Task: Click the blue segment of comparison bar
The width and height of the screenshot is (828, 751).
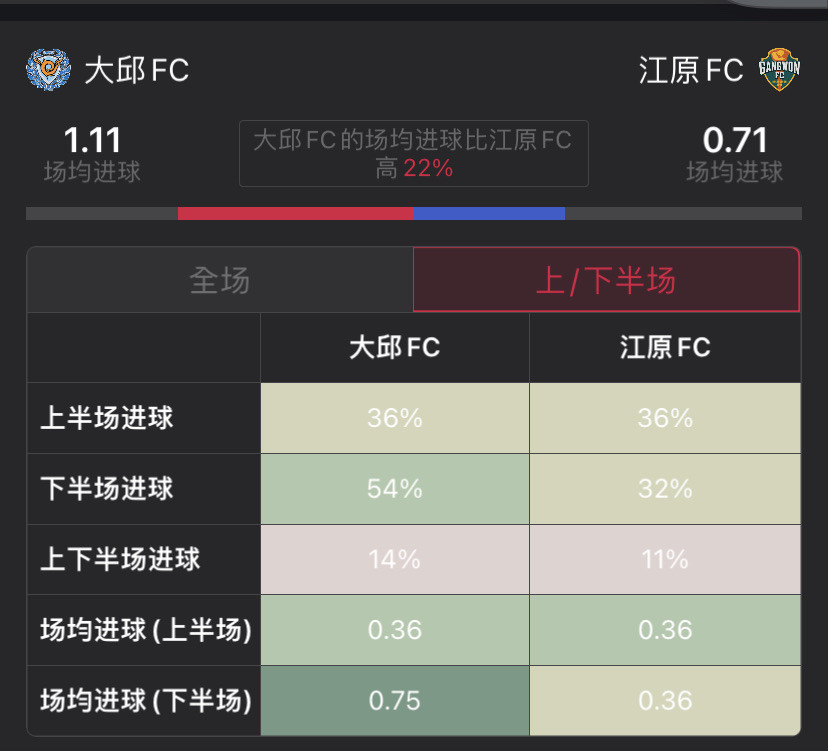Action: tap(490, 213)
